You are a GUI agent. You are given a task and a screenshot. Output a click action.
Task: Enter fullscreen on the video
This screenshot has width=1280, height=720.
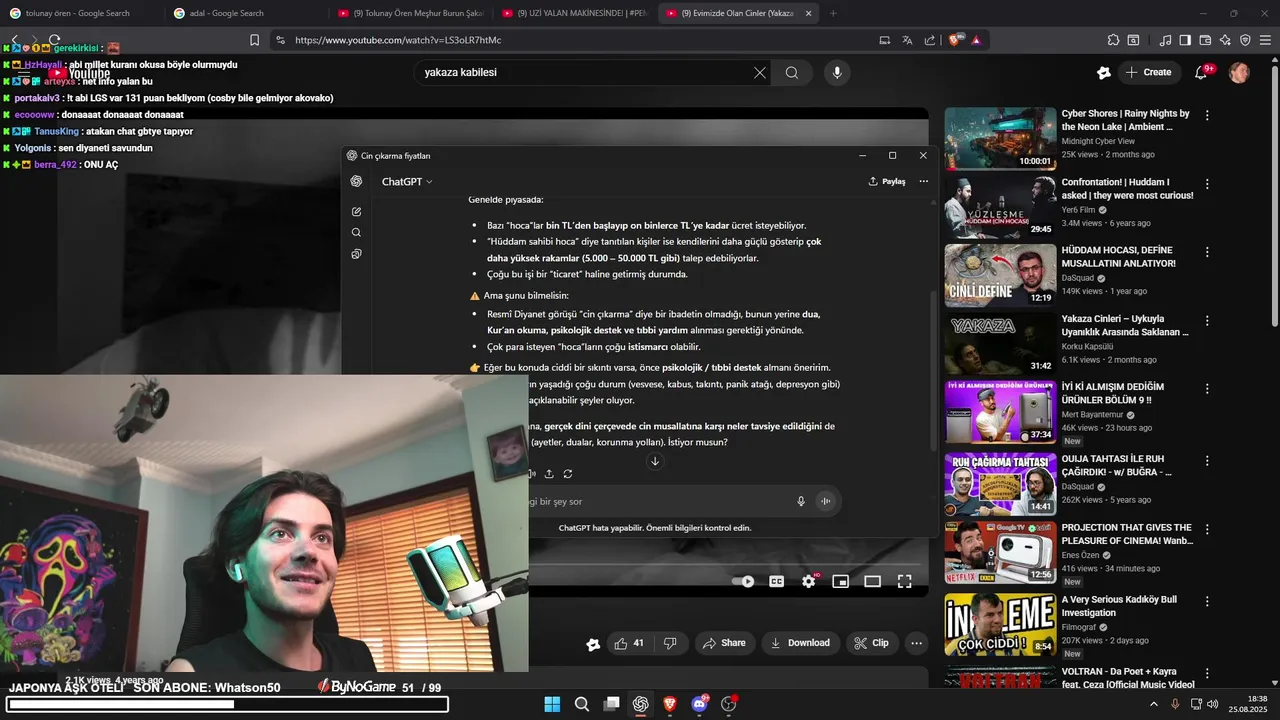click(904, 581)
